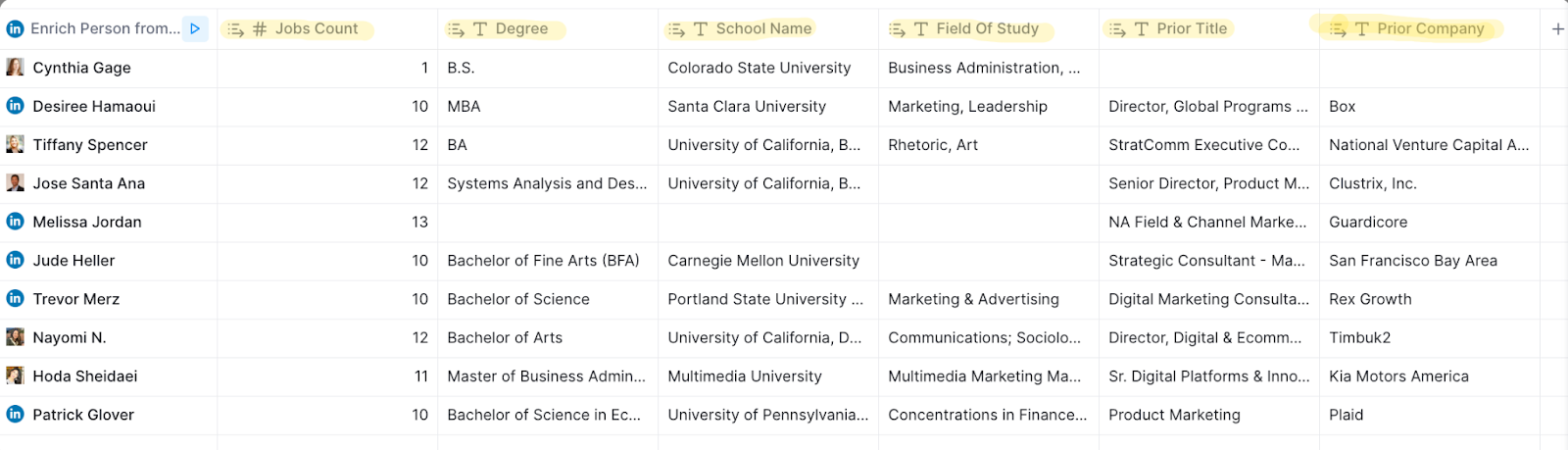Click Tiffany Spencer's avatar photo
1568x450 pixels.
click(16, 145)
